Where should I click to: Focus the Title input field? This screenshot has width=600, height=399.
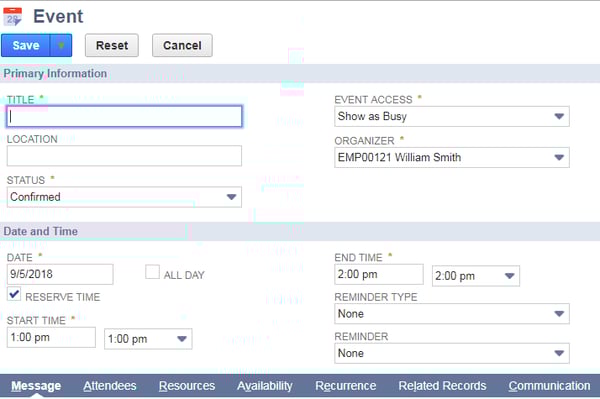coord(124,116)
